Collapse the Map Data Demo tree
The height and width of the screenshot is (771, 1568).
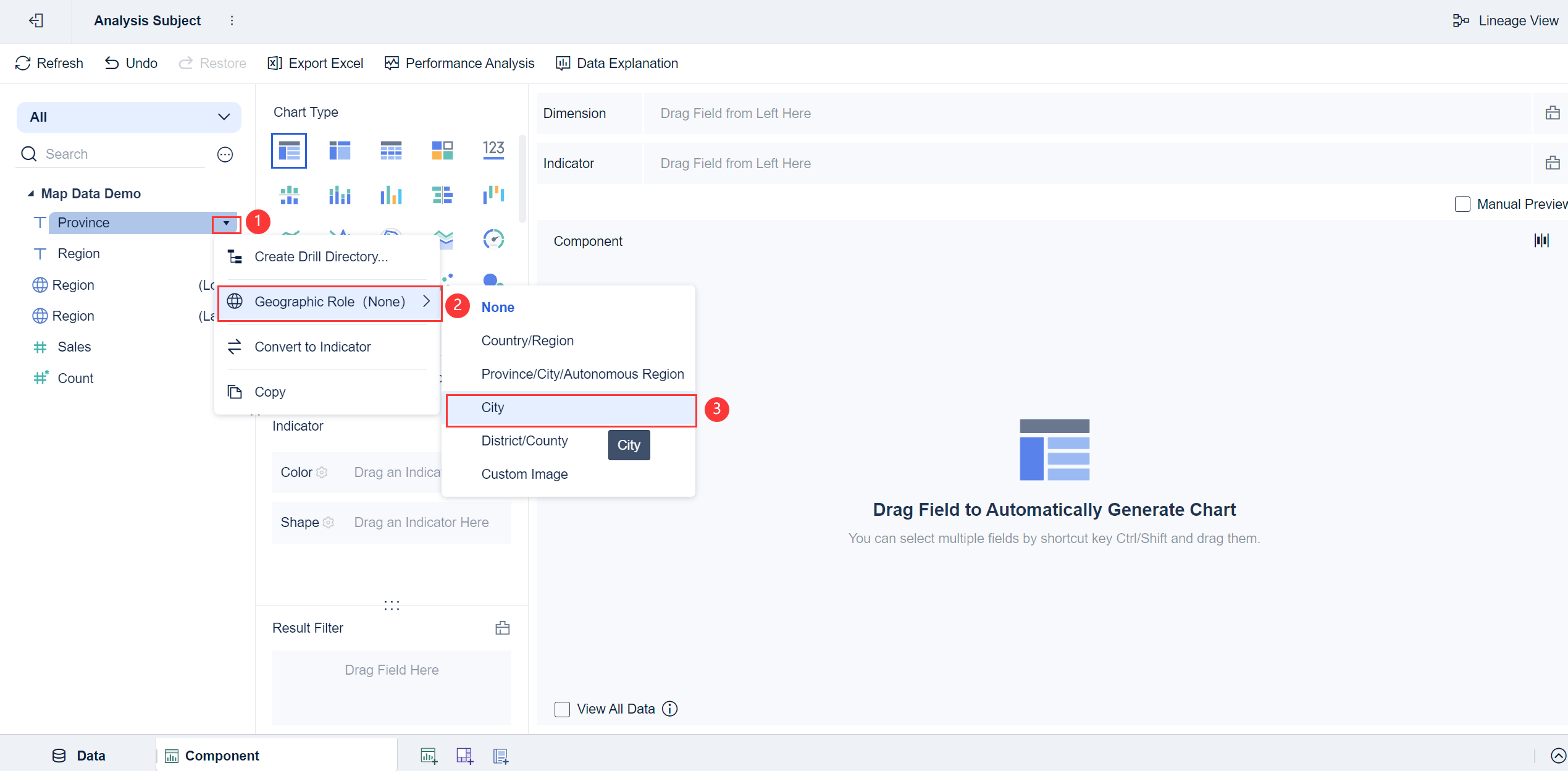[x=31, y=193]
